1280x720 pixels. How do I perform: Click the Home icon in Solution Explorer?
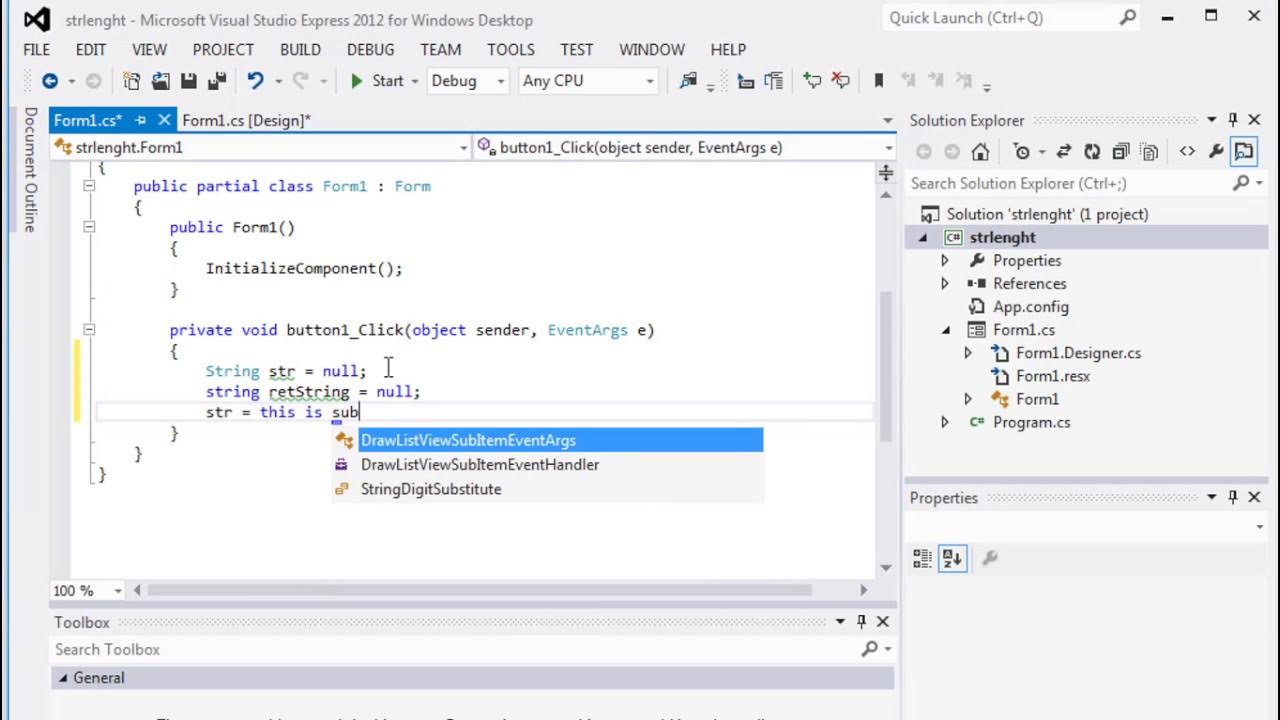[981, 152]
